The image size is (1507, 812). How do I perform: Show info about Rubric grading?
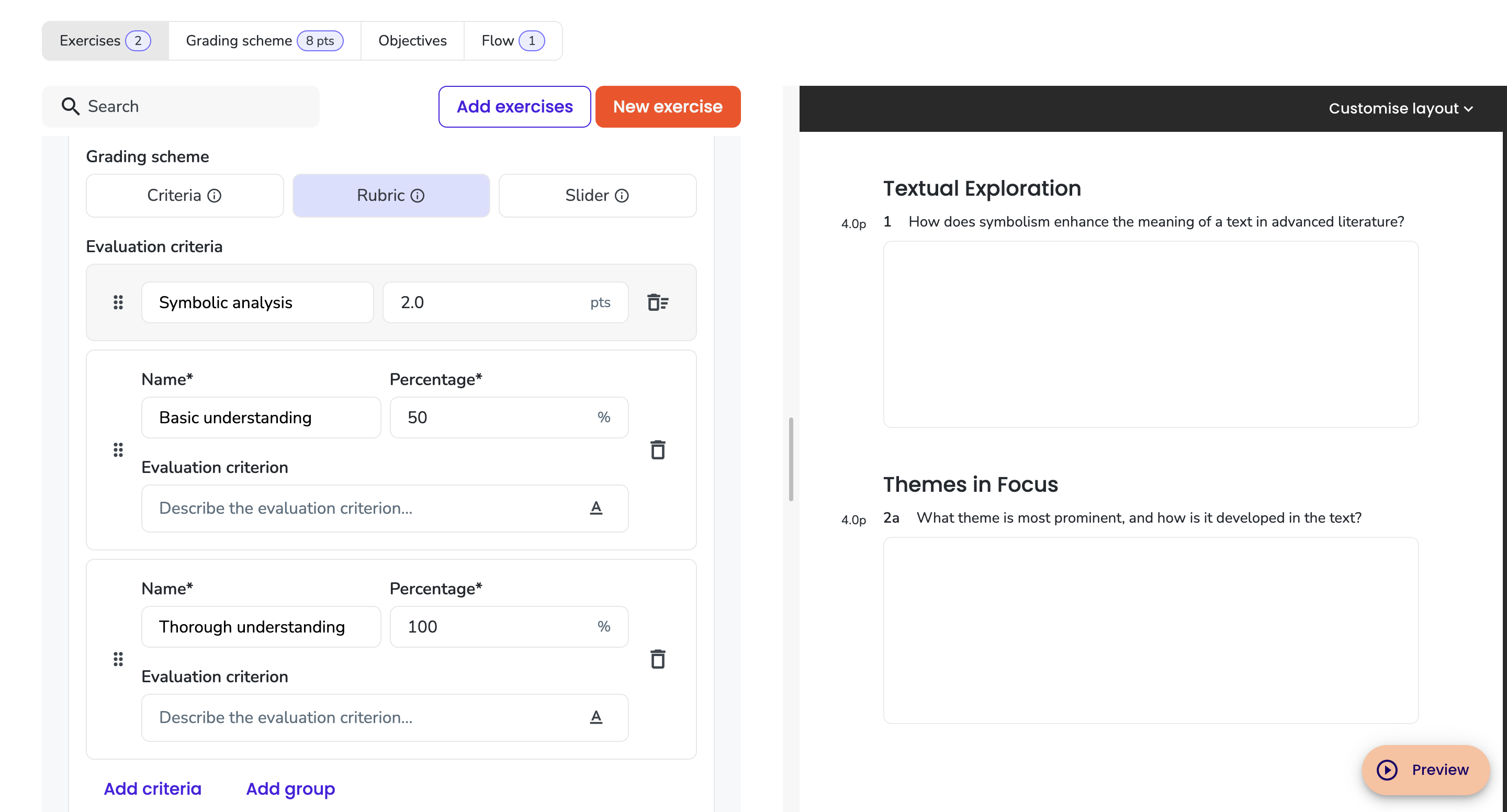[417, 195]
